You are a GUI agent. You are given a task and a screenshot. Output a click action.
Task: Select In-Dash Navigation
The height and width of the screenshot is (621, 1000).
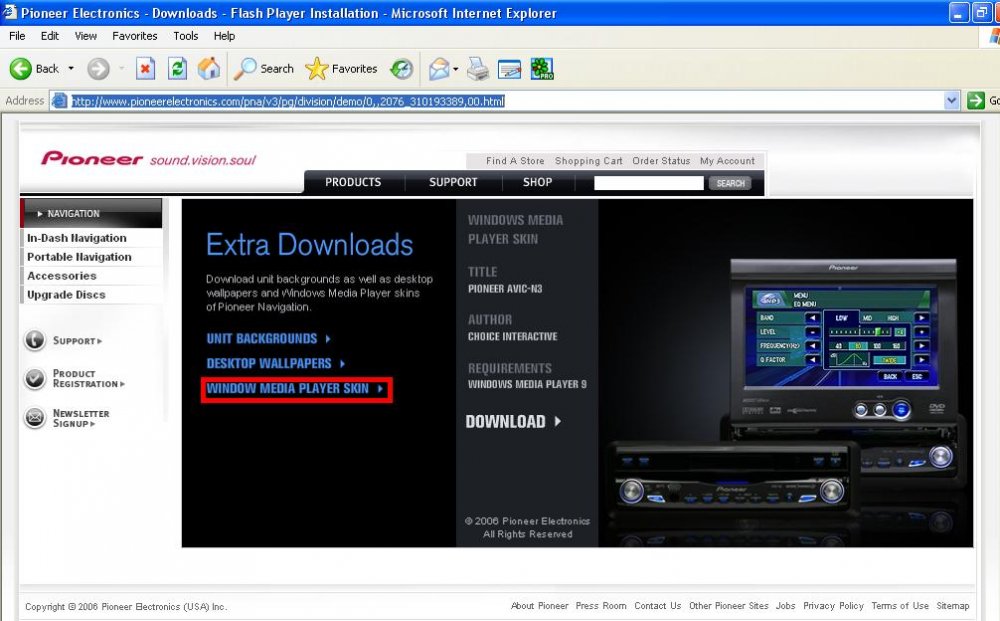(77, 238)
